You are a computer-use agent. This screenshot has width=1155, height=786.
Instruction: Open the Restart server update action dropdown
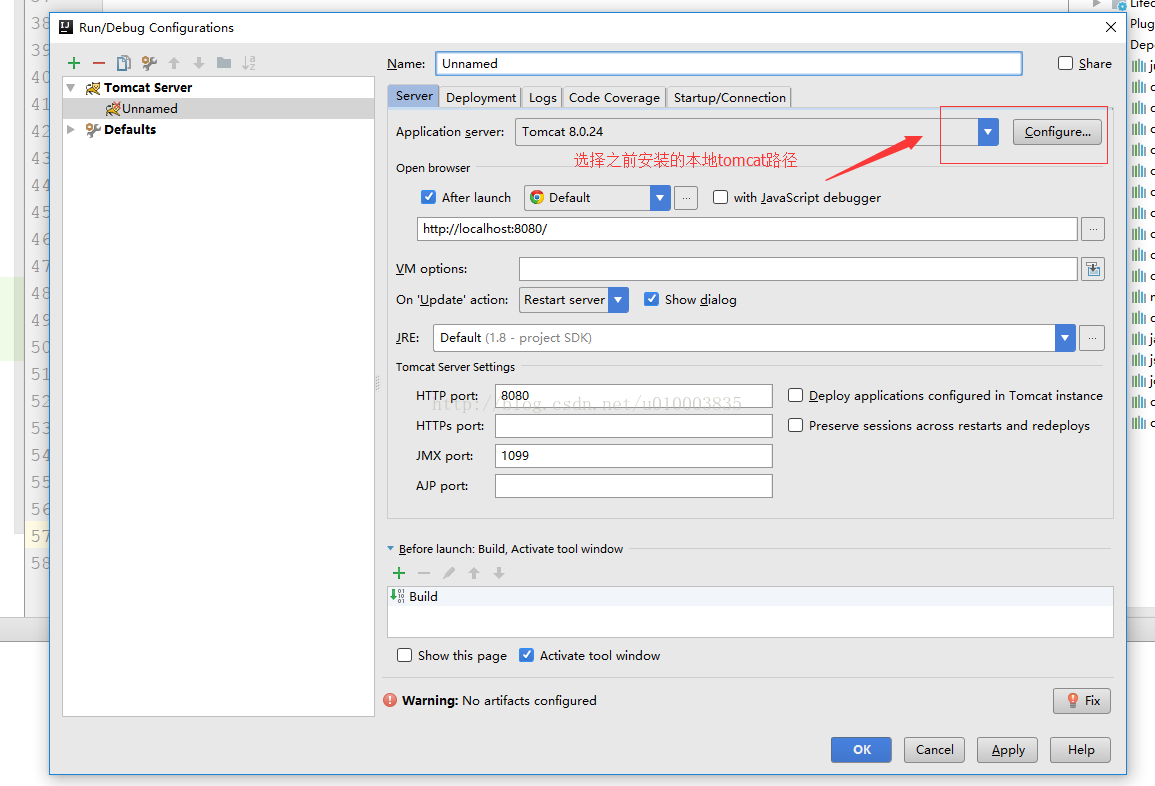point(618,300)
